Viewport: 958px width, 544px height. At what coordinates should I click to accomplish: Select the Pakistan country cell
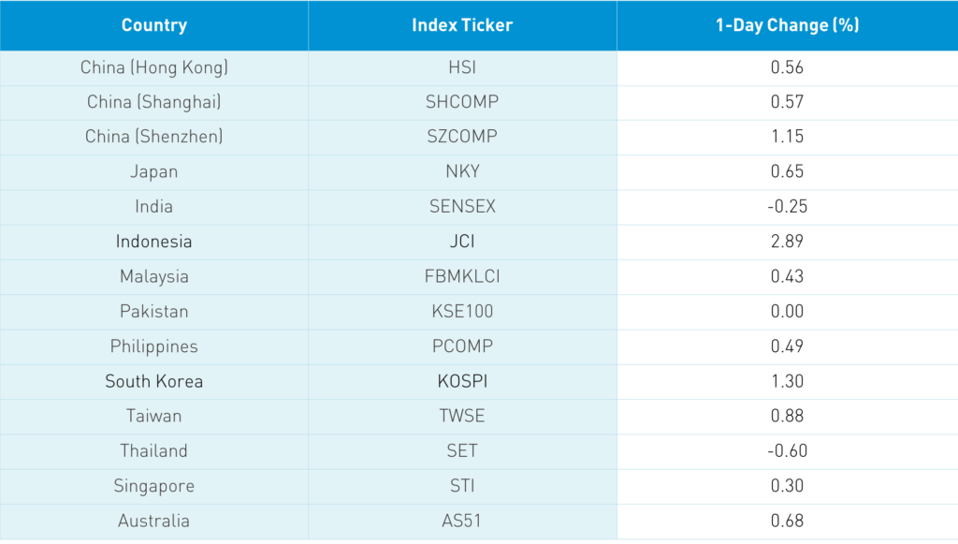(x=154, y=311)
